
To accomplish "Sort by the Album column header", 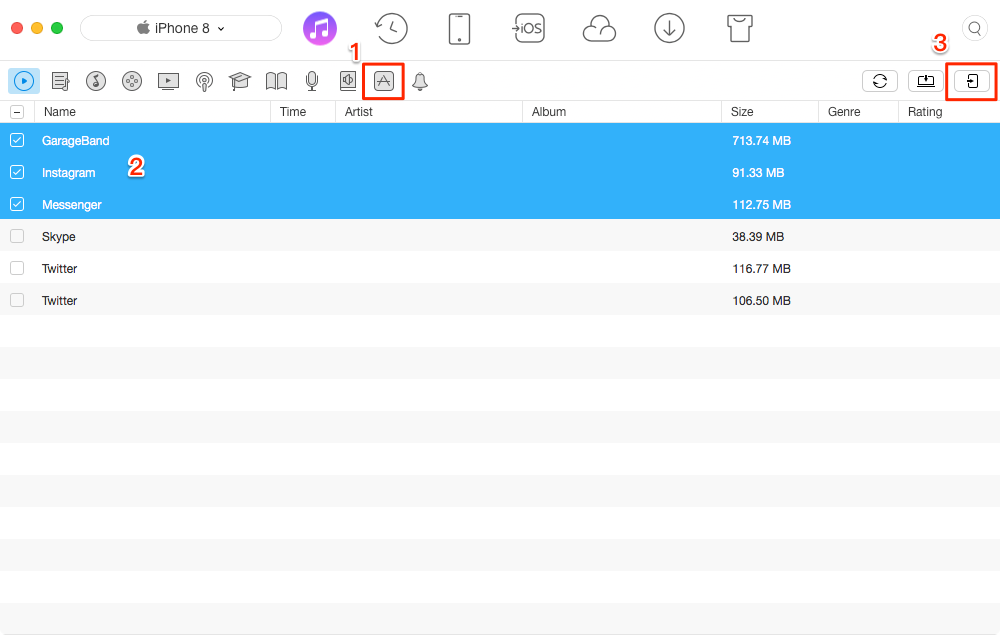I will click(x=622, y=112).
